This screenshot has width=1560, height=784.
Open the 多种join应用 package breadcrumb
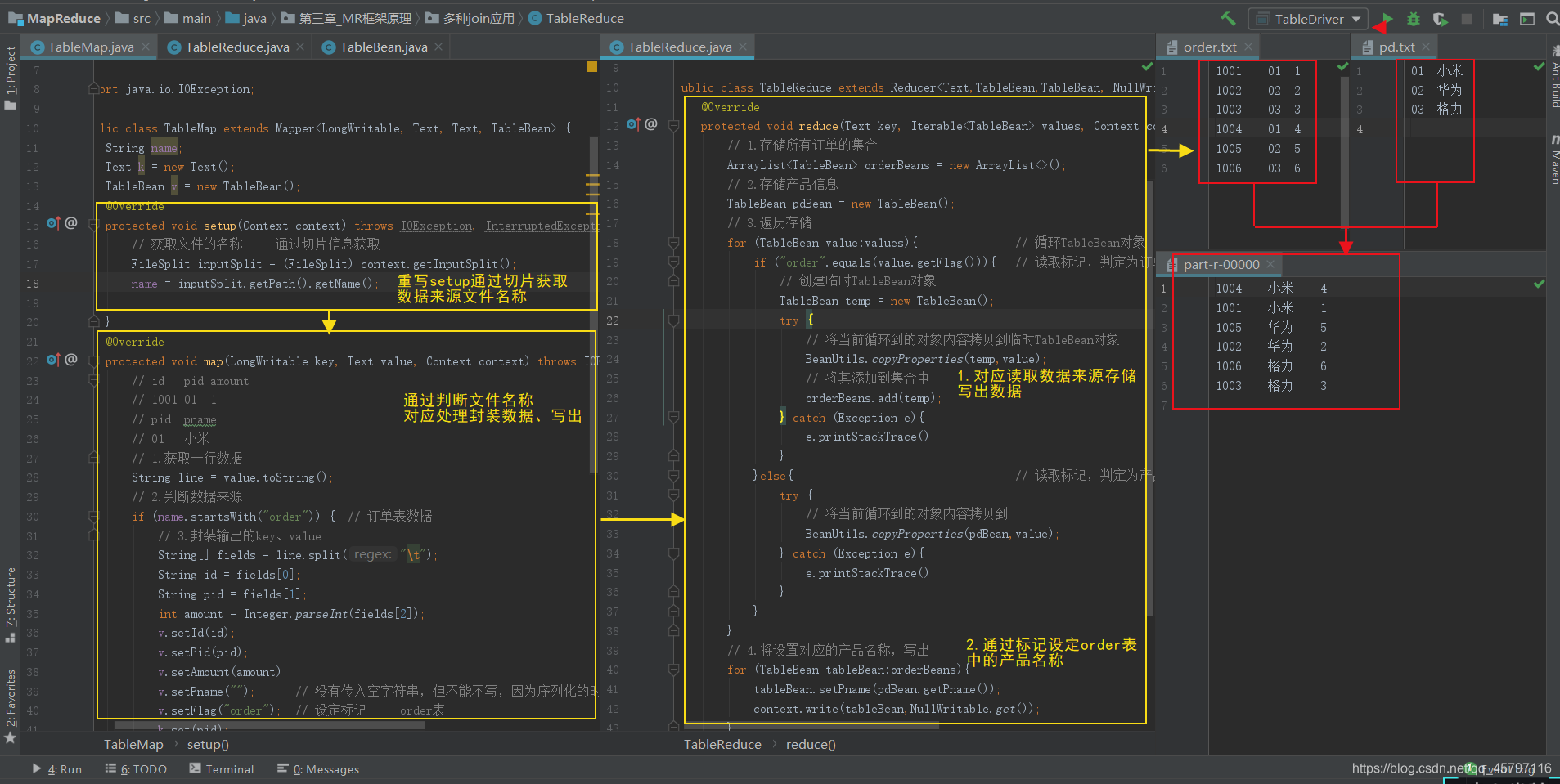[x=470, y=18]
